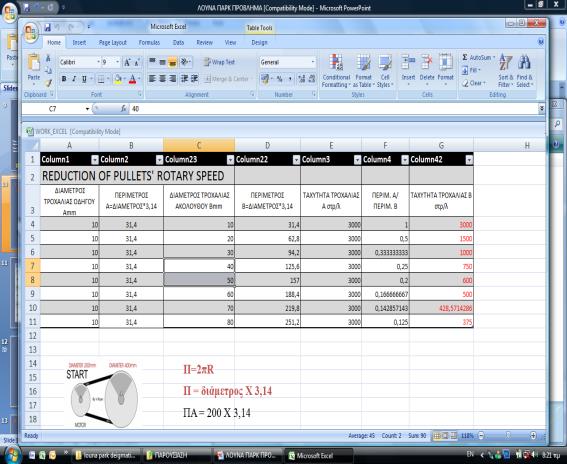Click the Borders icon

point(101,79)
